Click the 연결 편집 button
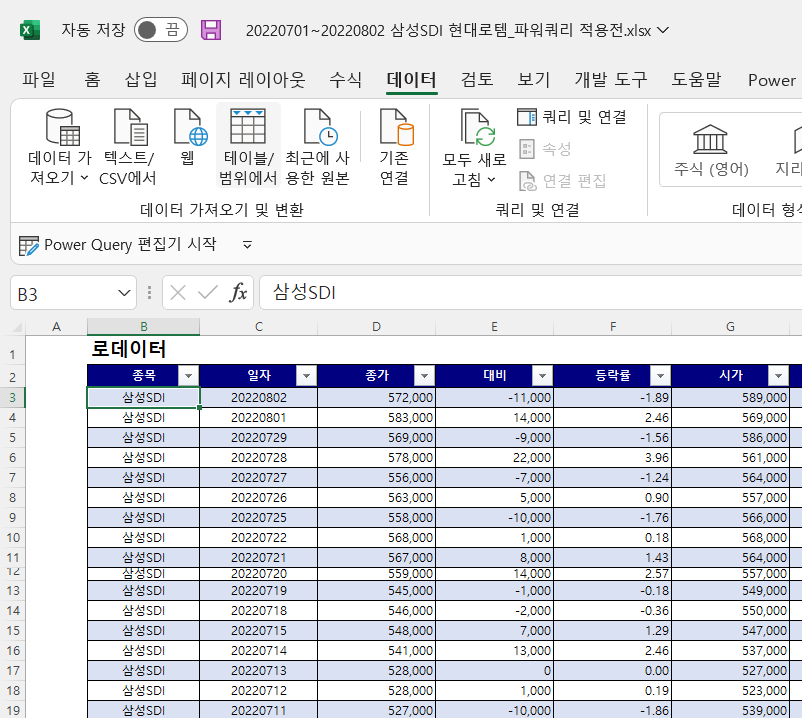802x718 pixels. tap(562, 181)
